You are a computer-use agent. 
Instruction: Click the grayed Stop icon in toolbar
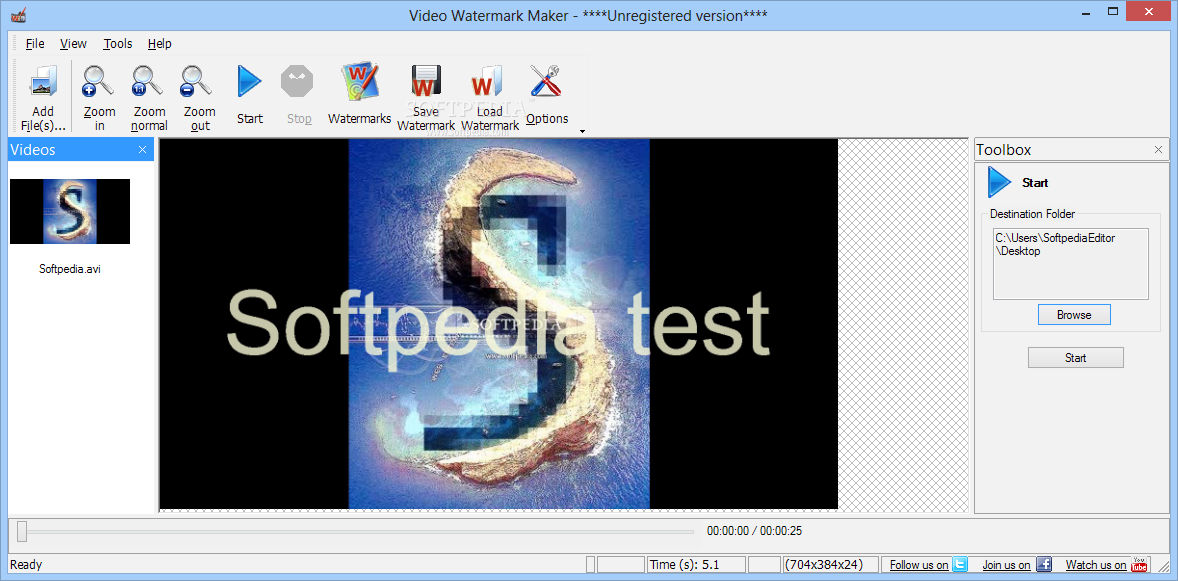click(x=298, y=81)
